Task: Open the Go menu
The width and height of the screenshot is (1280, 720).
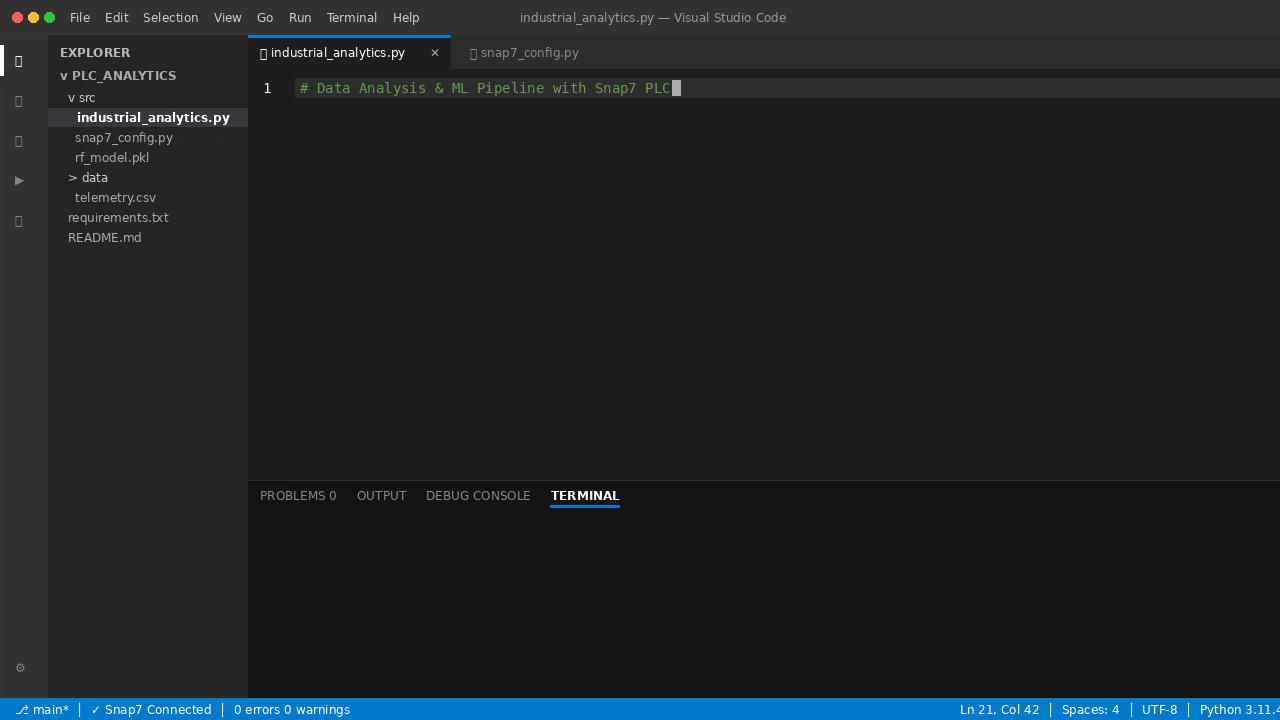Action: pyautogui.click(x=265, y=18)
